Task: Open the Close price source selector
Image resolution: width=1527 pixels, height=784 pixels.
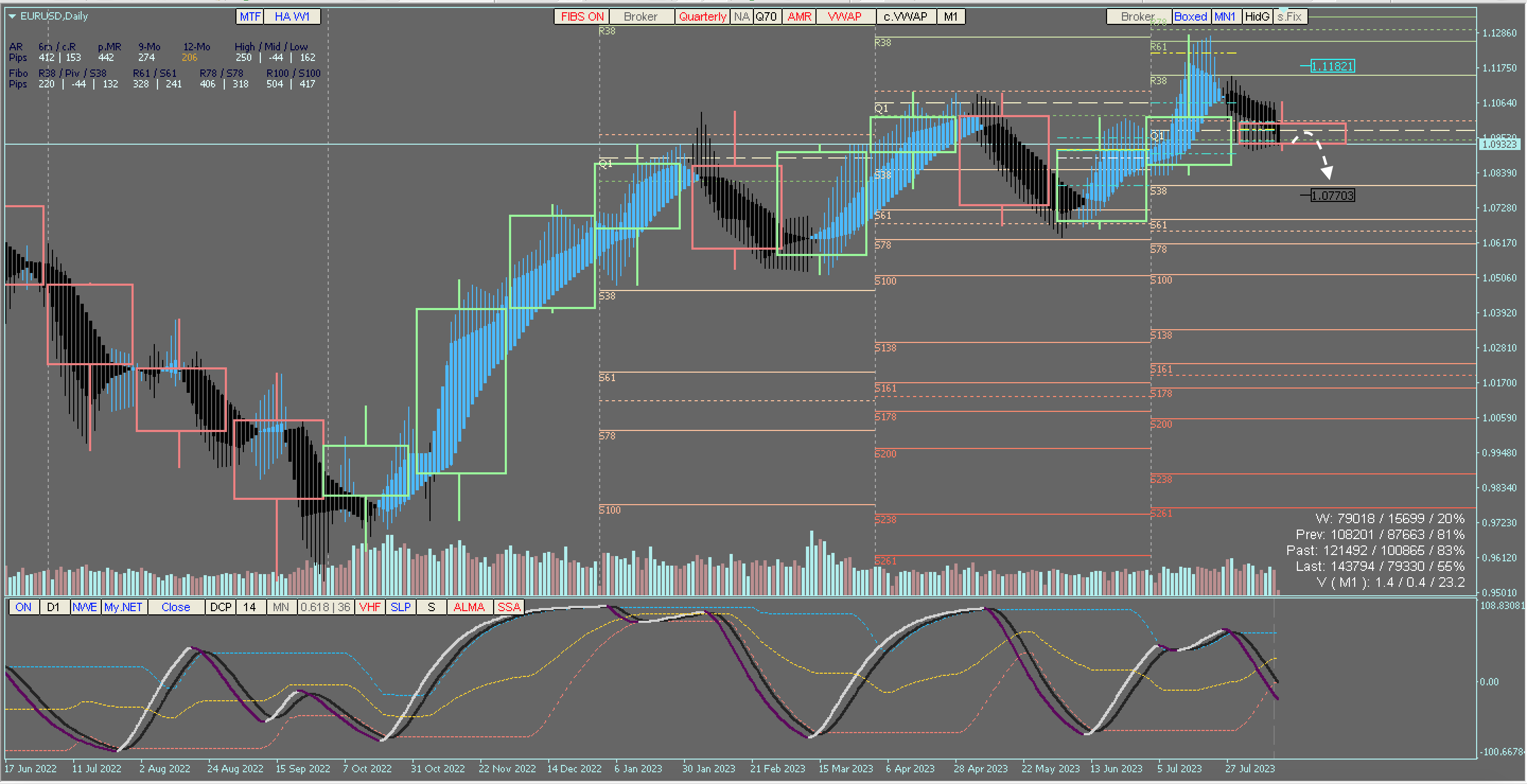Action: pyautogui.click(x=175, y=607)
